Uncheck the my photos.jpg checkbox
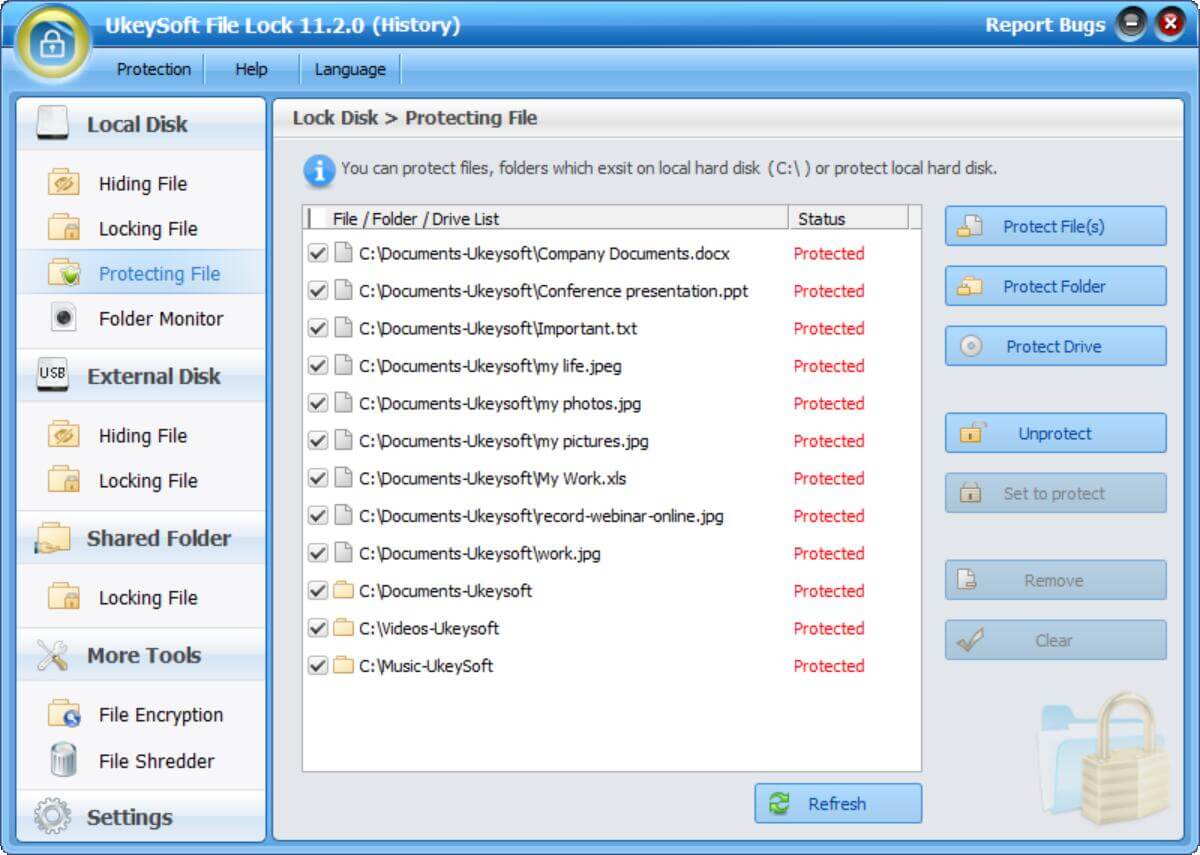The height and width of the screenshot is (855, 1200). [318, 404]
